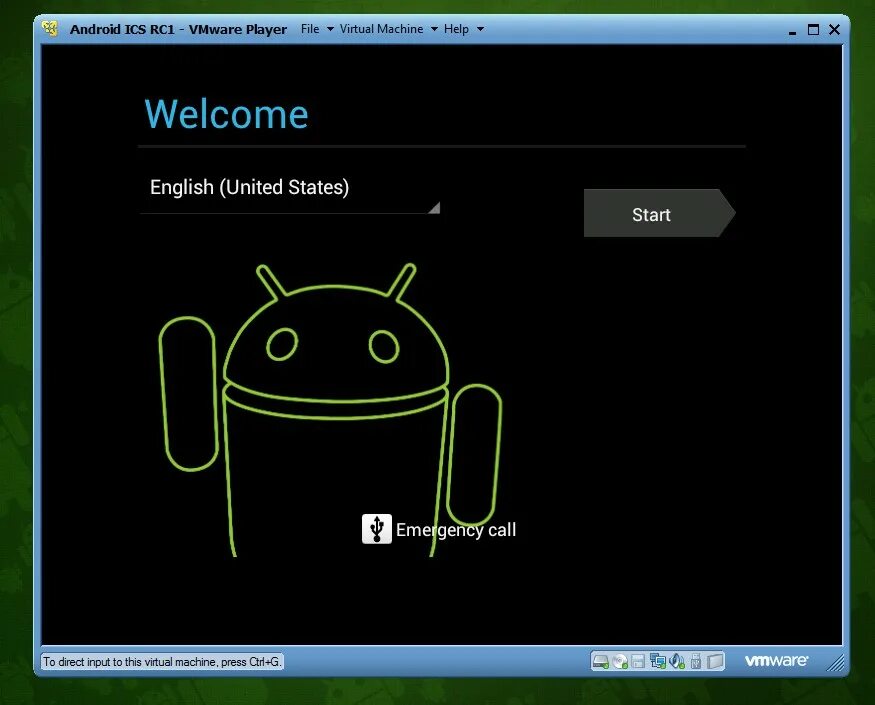Click the vmware logo in status bar
This screenshot has height=705, width=875.
pos(776,661)
